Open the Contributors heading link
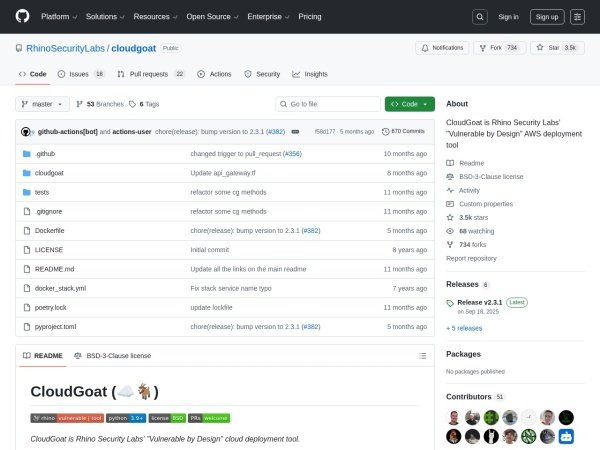Image resolution: width=600 pixels, height=450 pixels. pos(475,397)
